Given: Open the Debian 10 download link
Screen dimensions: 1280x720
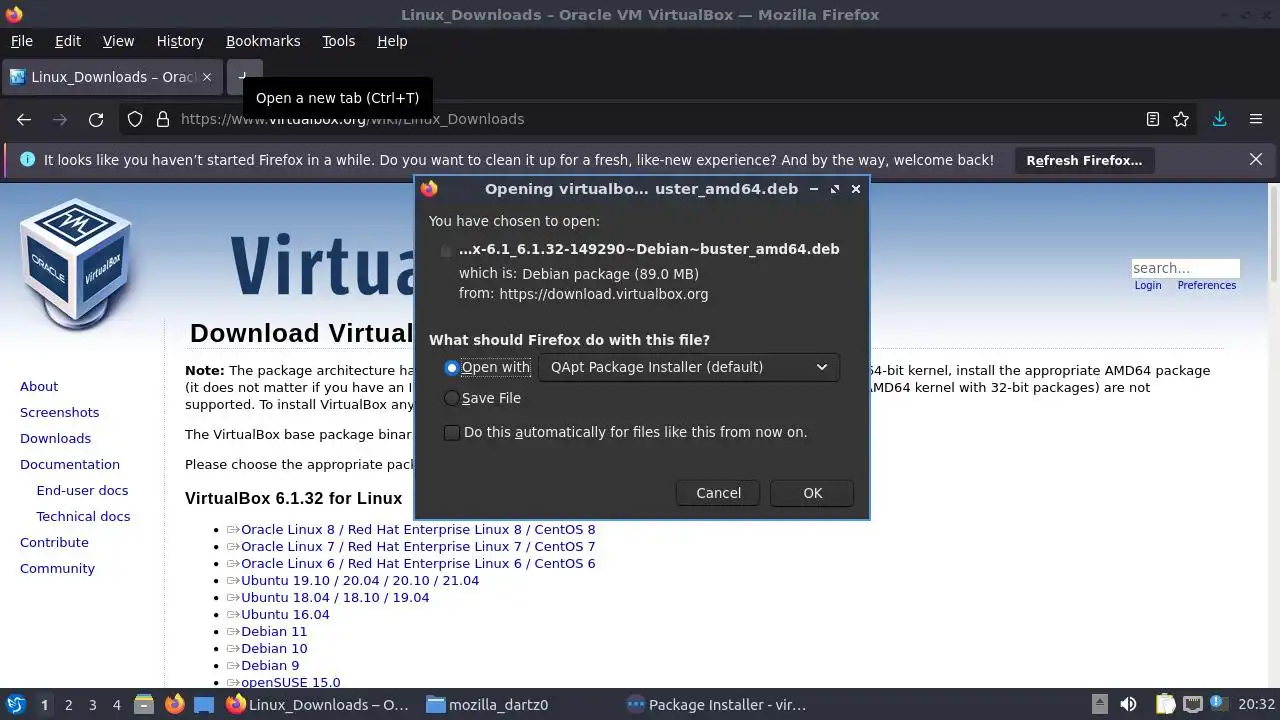Looking at the screenshot, I should (274, 648).
